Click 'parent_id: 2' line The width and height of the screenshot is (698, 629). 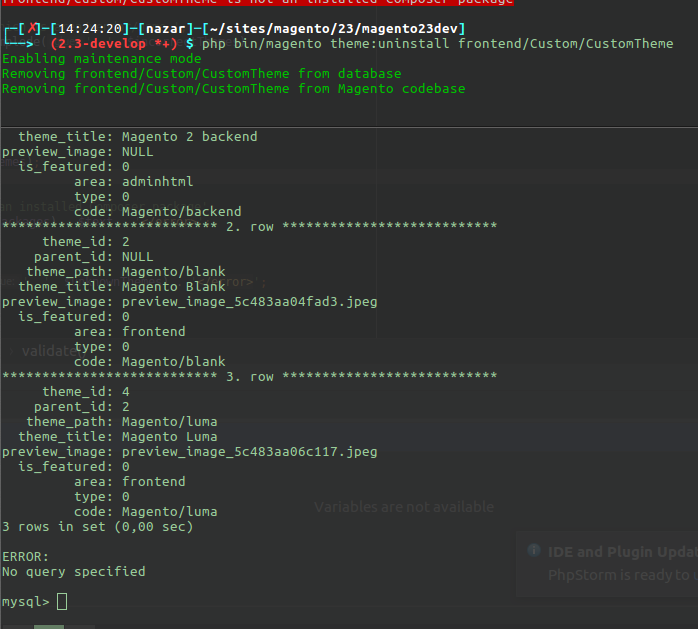82,407
